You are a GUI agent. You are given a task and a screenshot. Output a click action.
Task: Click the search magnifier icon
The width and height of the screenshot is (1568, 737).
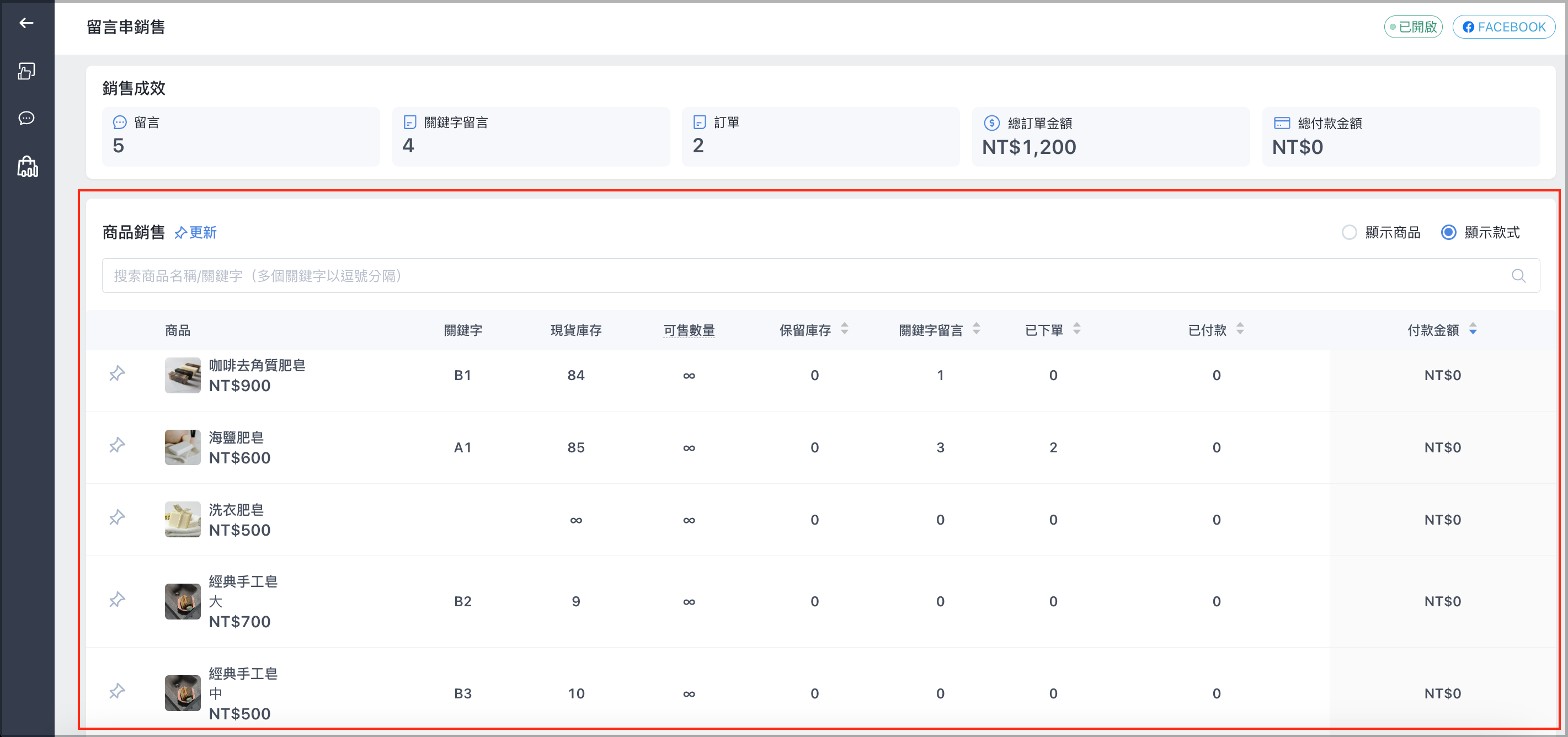pyautogui.click(x=1519, y=276)
